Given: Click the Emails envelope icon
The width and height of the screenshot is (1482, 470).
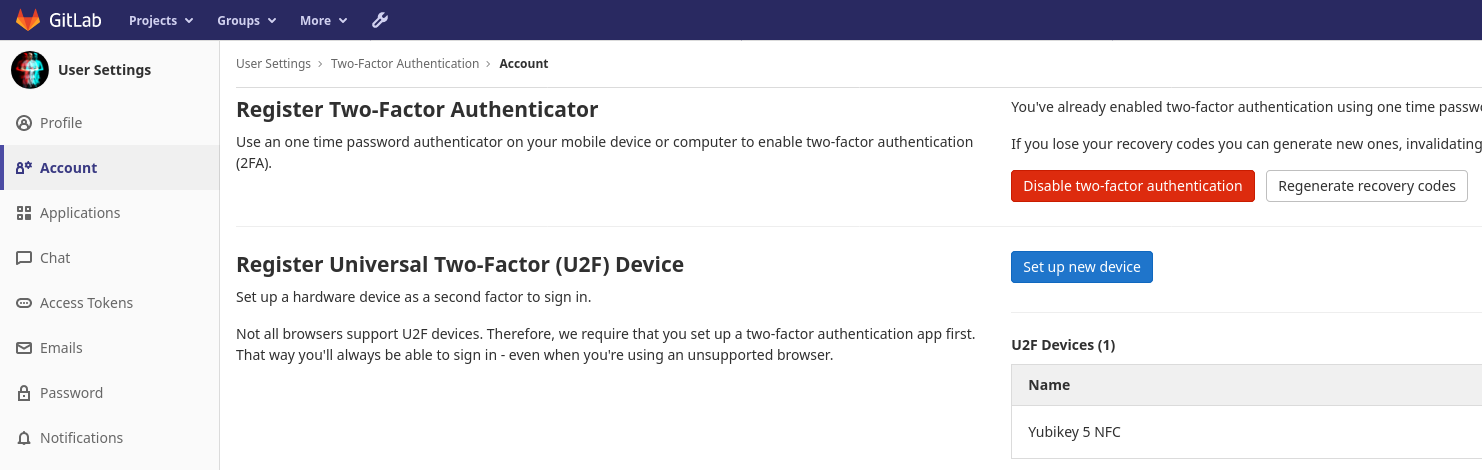Looking at the screenshot, I should (24, 348).
